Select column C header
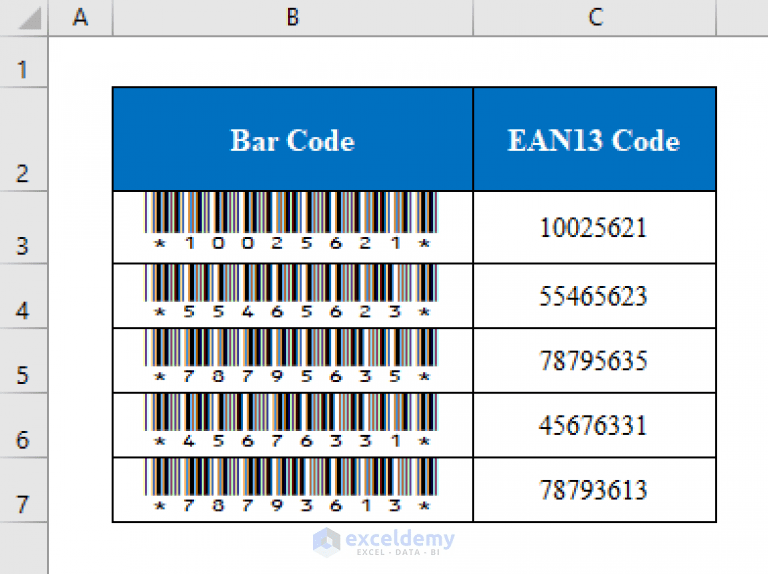Screen dimensions: 768x574 595,18
